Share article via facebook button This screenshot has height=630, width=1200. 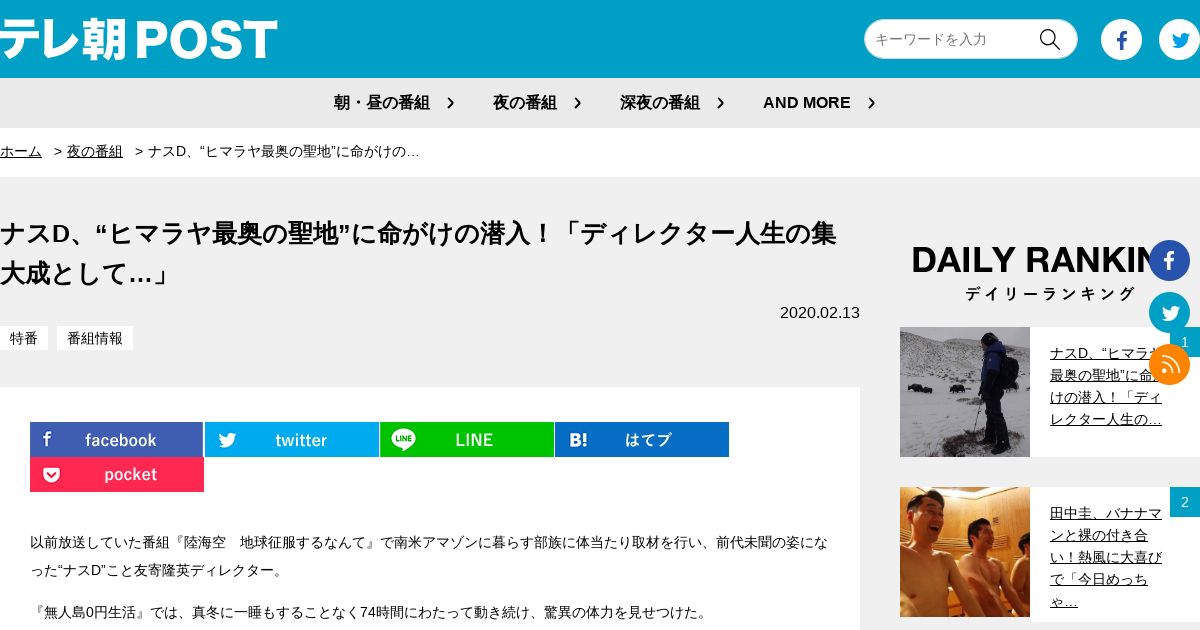click(116, 440)
